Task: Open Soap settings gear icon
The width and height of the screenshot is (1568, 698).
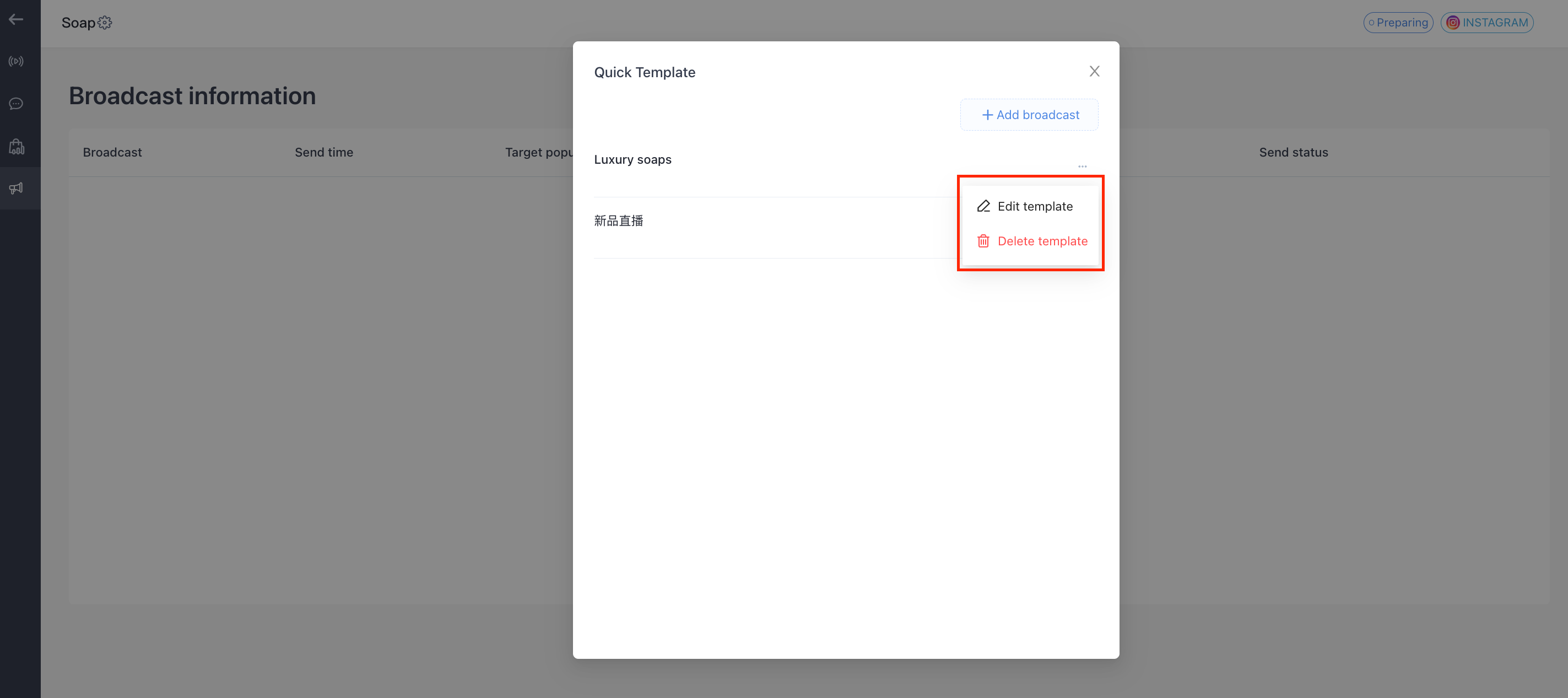Action: pos(105,23)
